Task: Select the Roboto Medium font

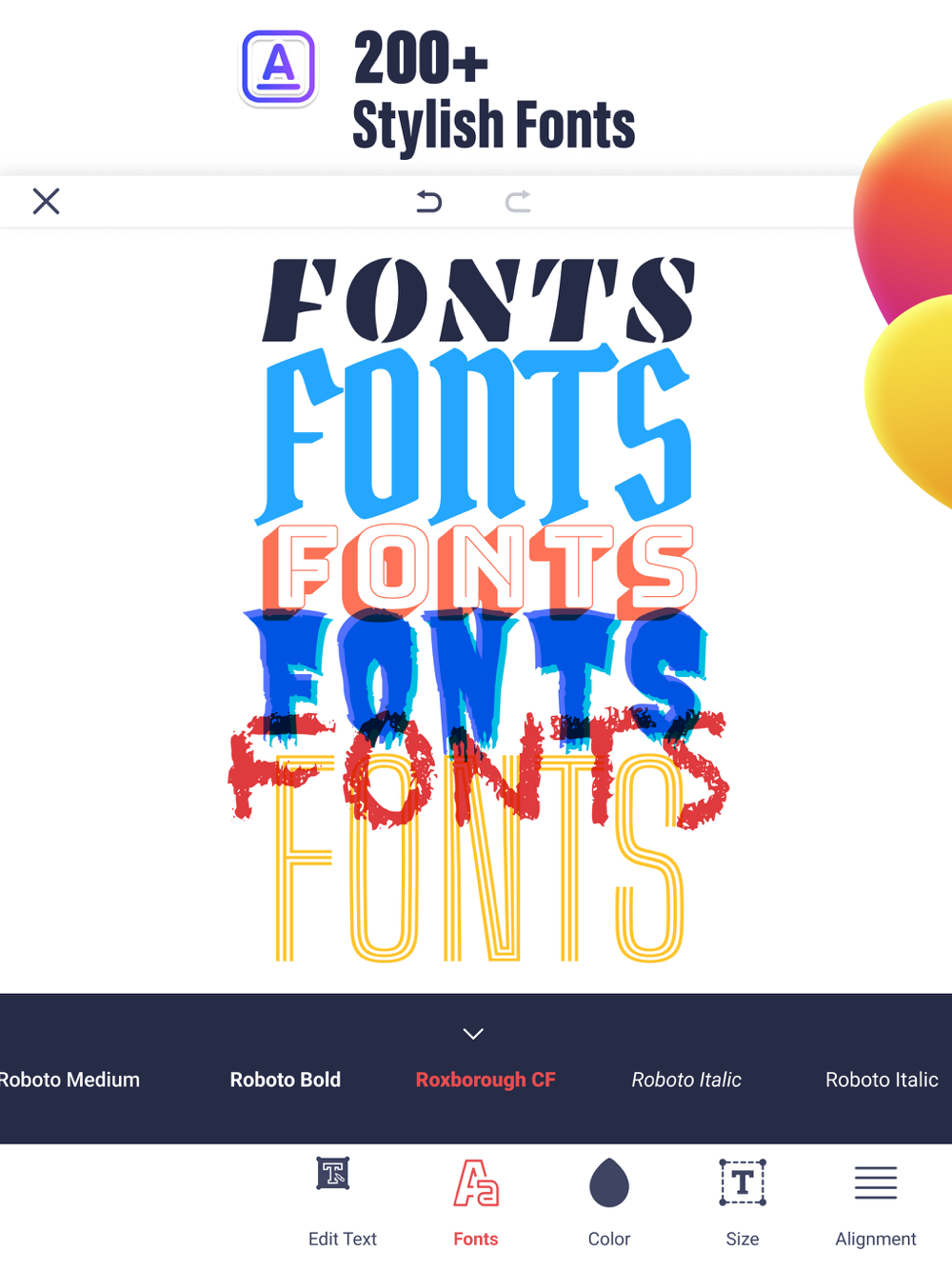Action: 69,1080
